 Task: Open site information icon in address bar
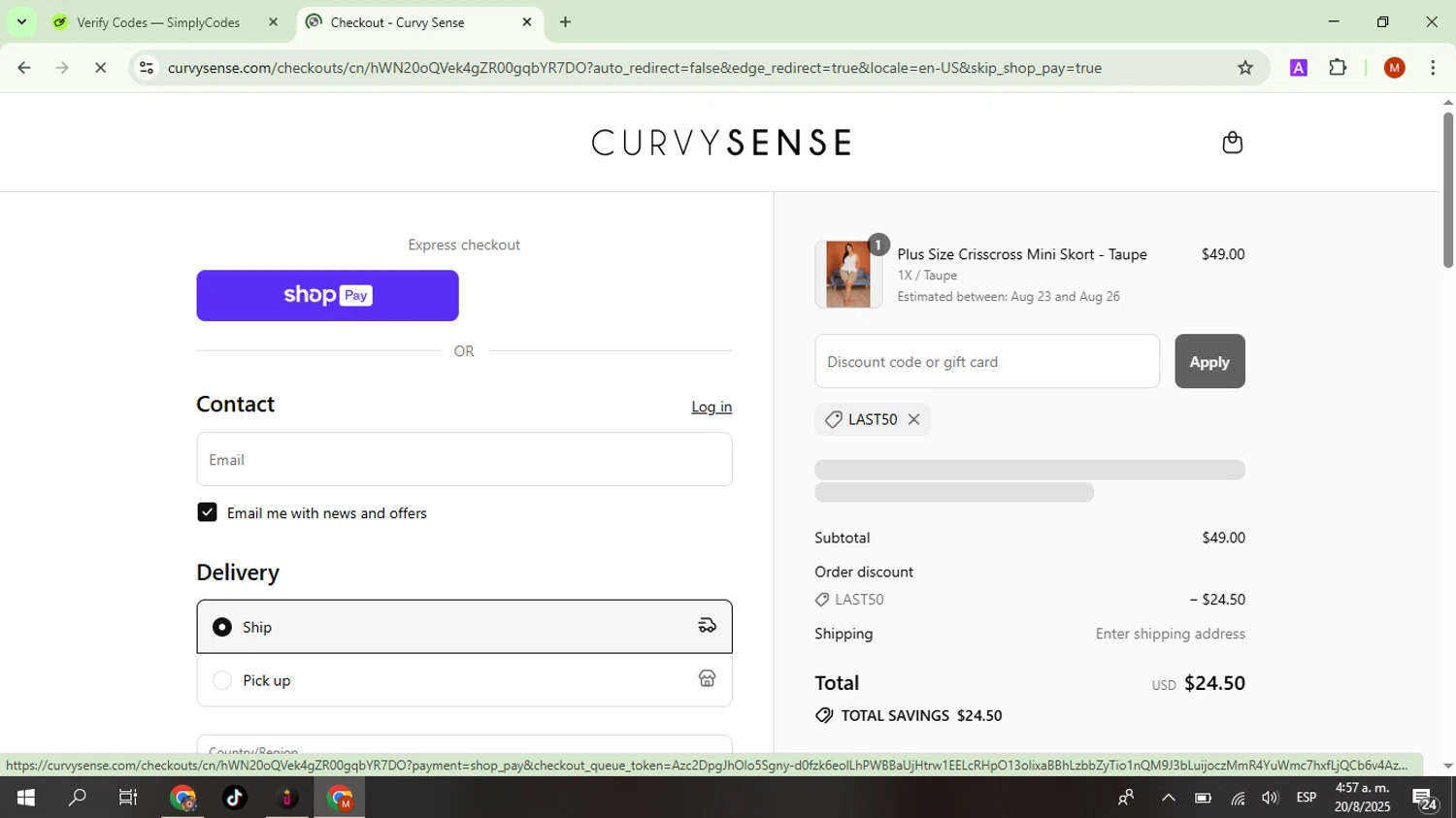pyautogui.click(x=147, y=68)
